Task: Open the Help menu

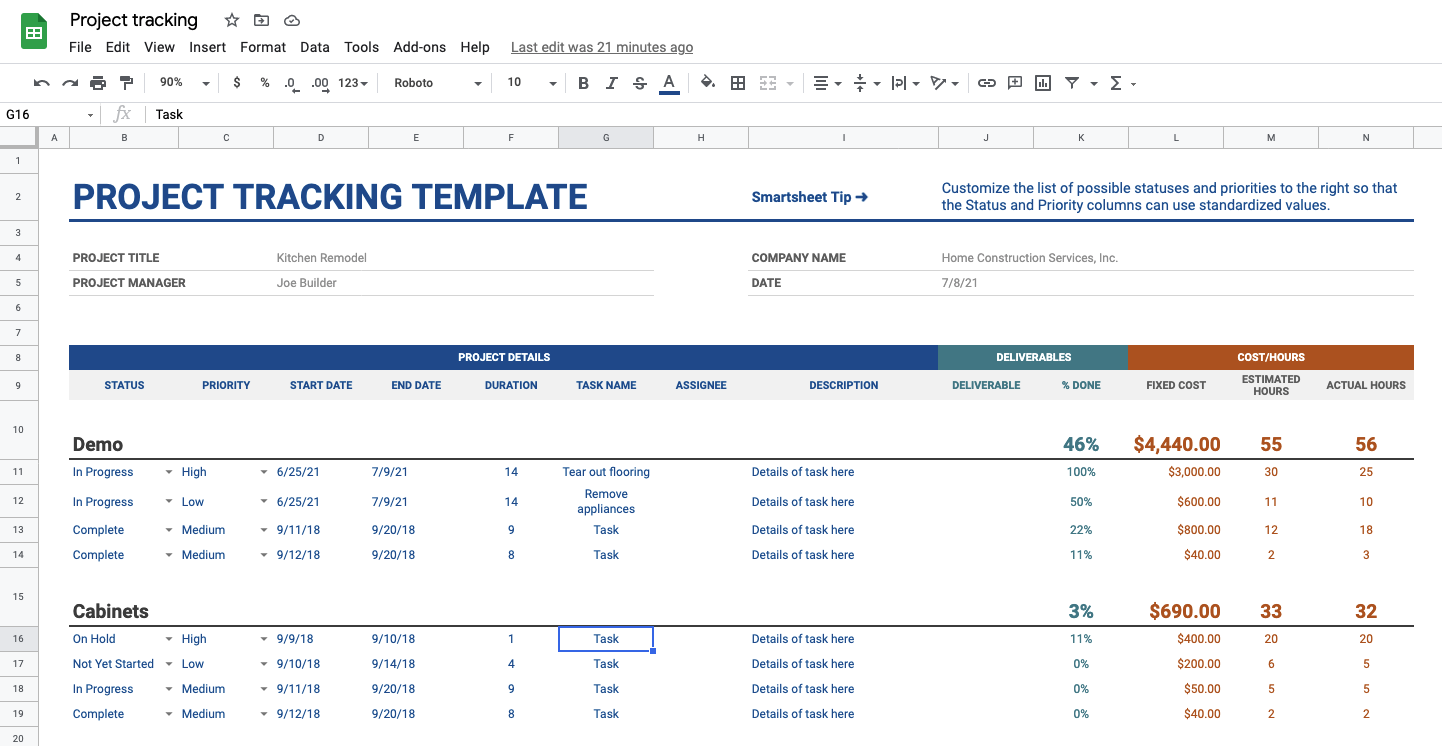Action: (475, 47)
